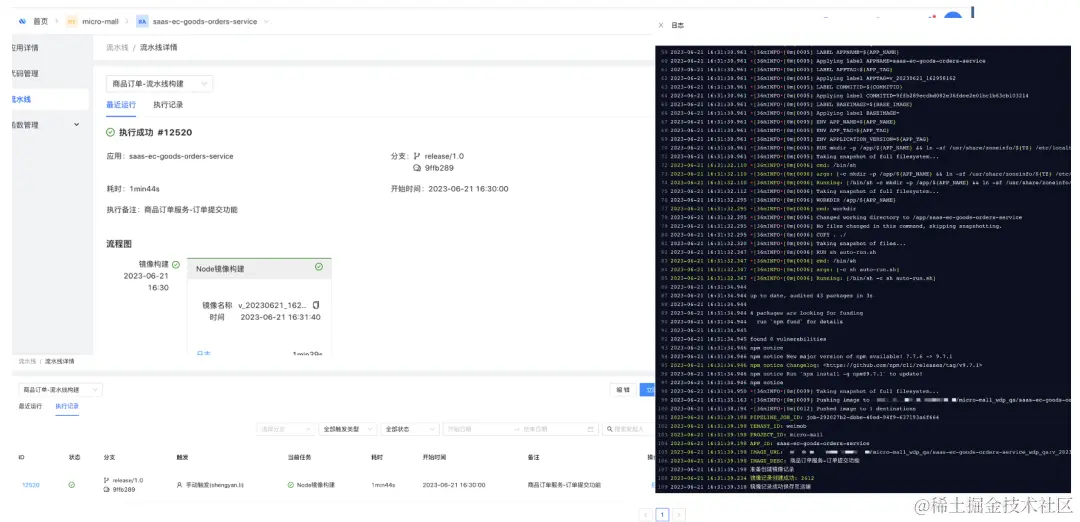Click the Node镜像构建 stage card title
1080x522 pixels.
[220, 269]
